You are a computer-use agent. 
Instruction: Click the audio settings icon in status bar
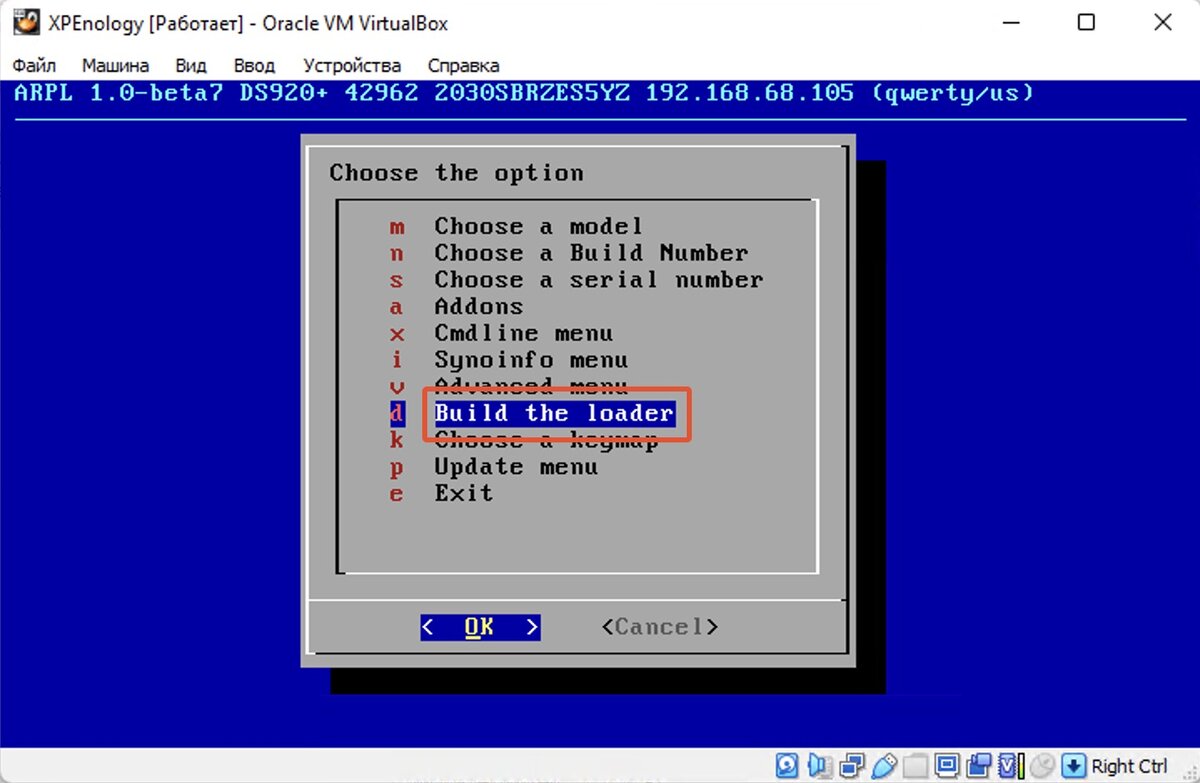819,766
